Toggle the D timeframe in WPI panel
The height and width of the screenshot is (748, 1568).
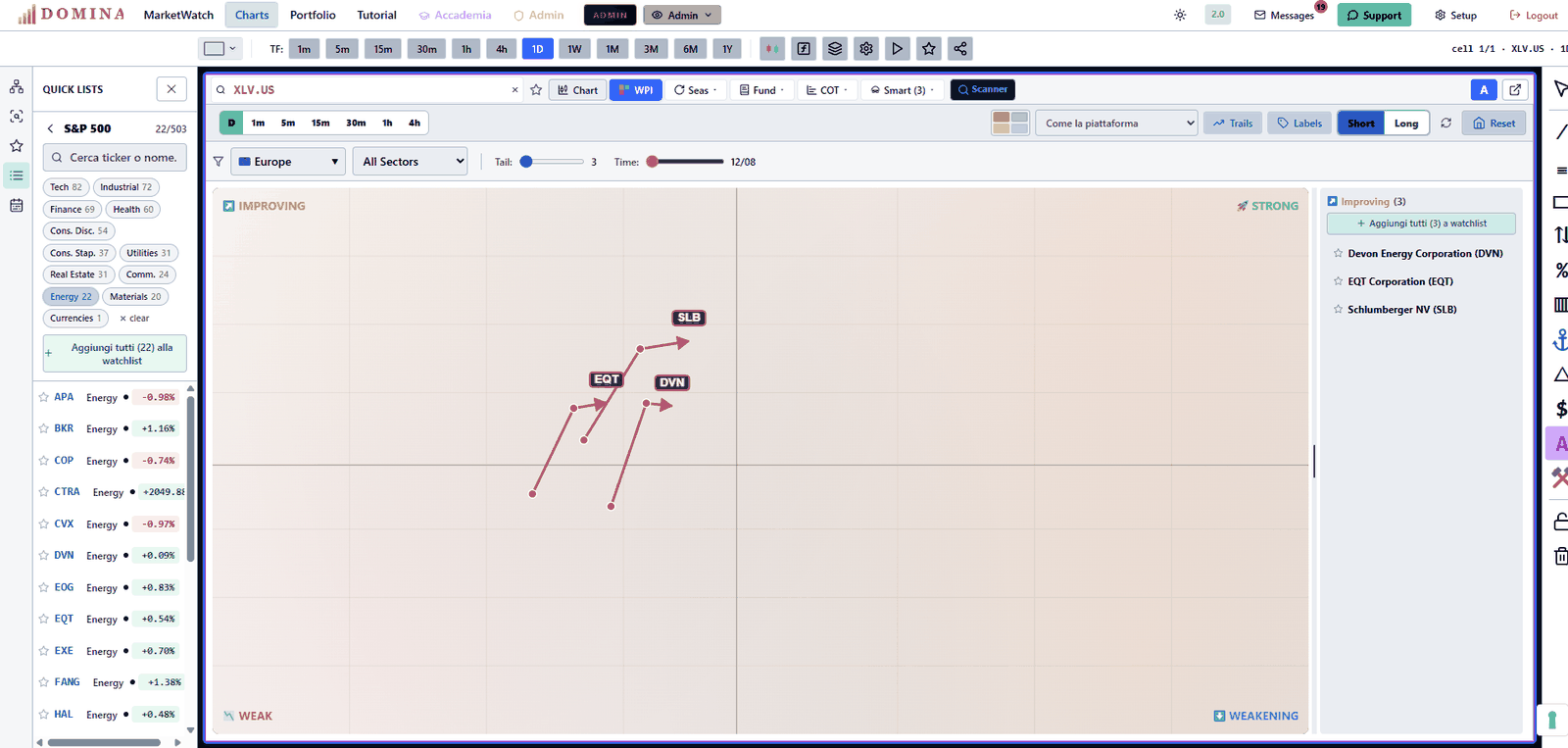pos(231,123)
